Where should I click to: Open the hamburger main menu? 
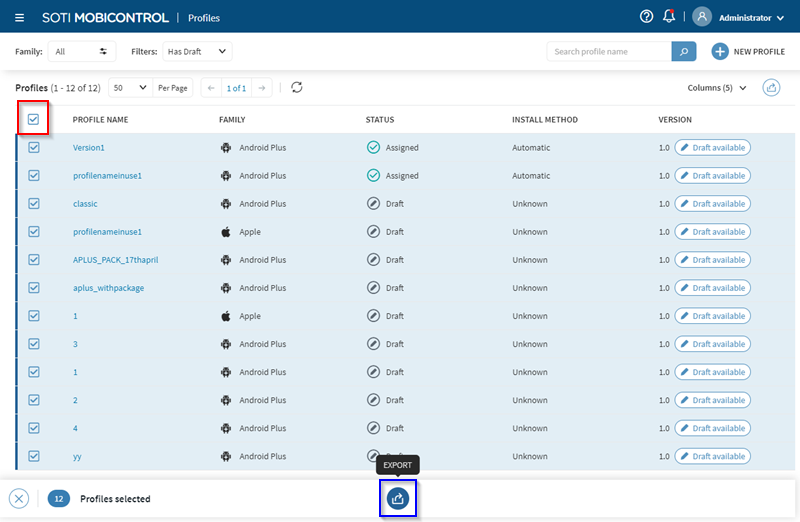pos(20,17)
